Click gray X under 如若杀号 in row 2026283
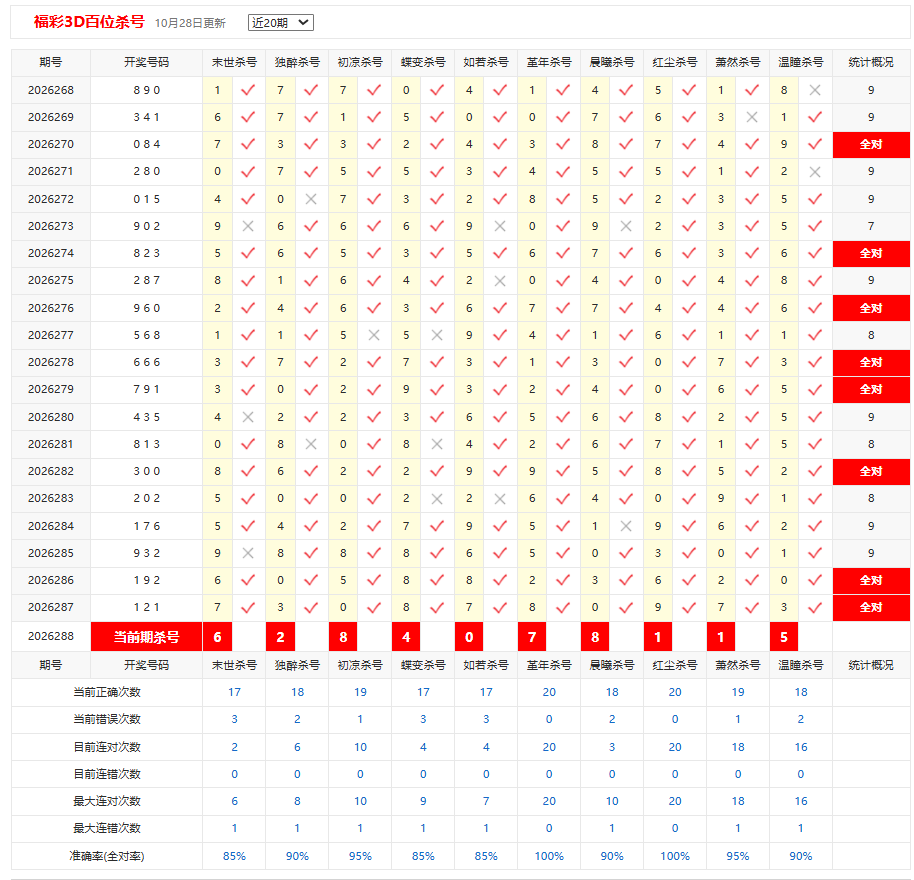 point(500,498)
